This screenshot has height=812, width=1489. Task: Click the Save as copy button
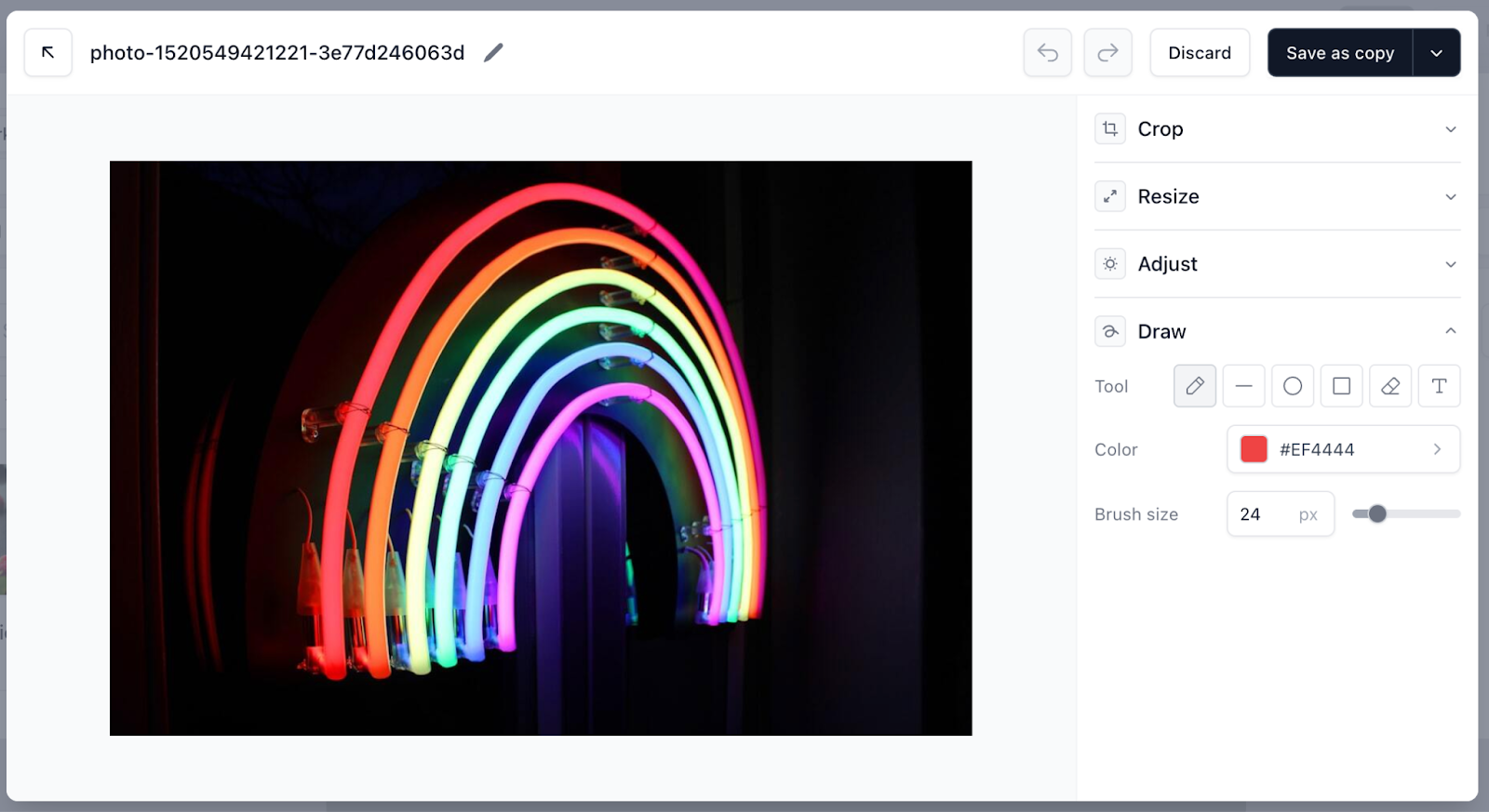point(1340,53)
